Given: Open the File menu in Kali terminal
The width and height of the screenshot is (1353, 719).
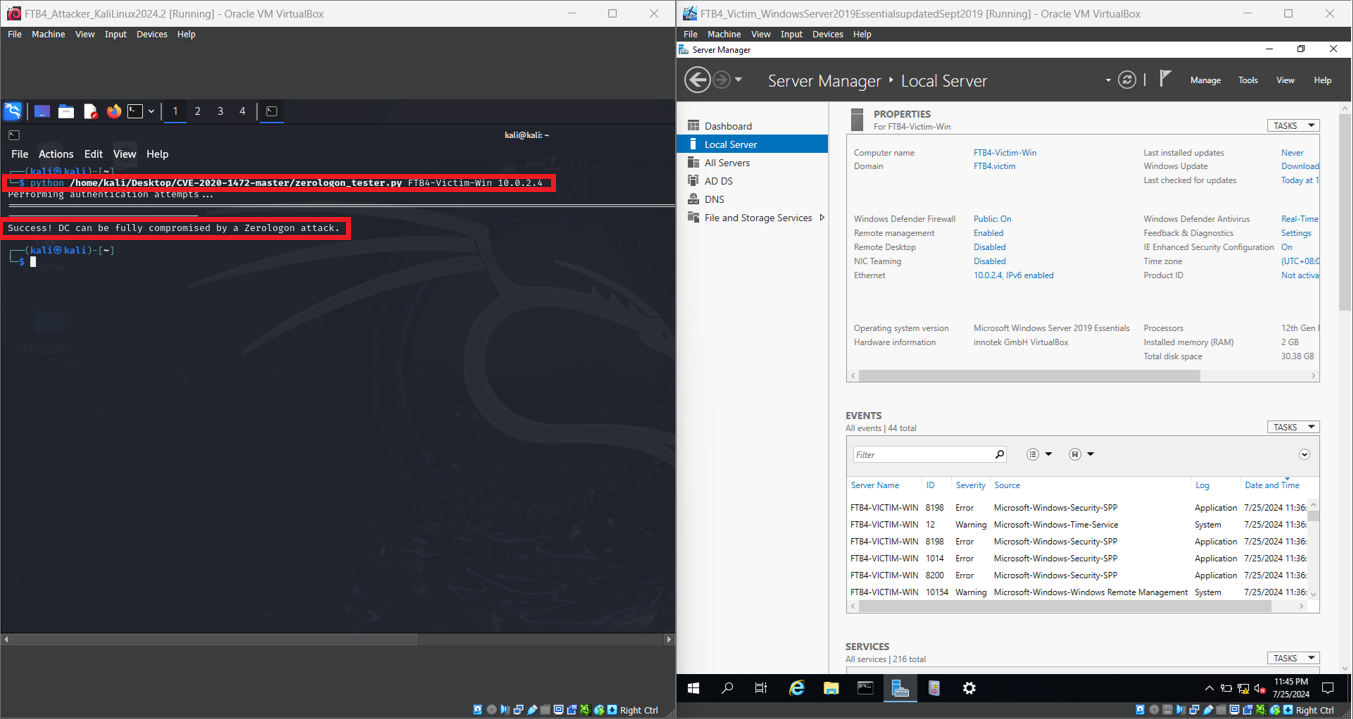Looking at the screenshot, I should tap(19, 154).
